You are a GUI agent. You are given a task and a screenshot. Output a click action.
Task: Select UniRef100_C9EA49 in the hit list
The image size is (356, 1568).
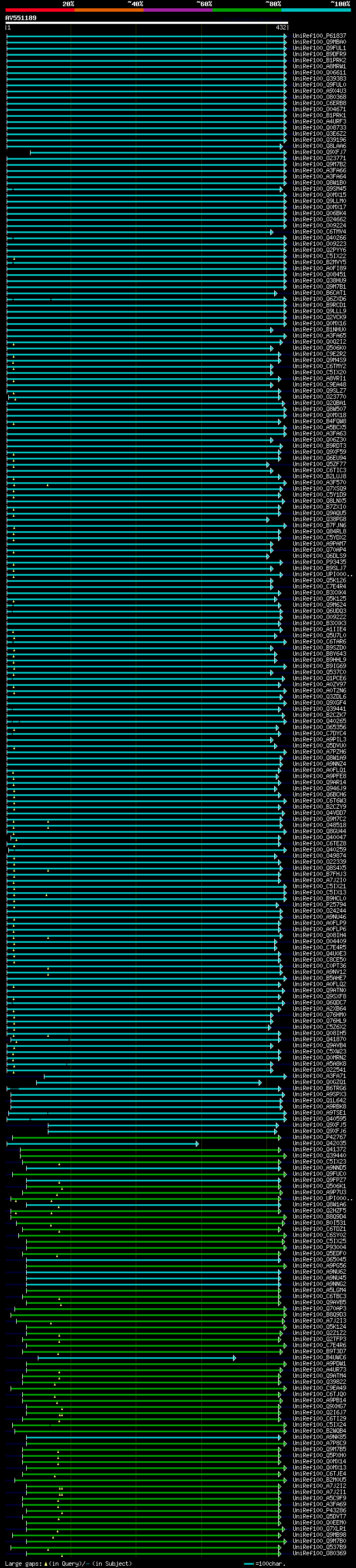[x=319, y=1388]
